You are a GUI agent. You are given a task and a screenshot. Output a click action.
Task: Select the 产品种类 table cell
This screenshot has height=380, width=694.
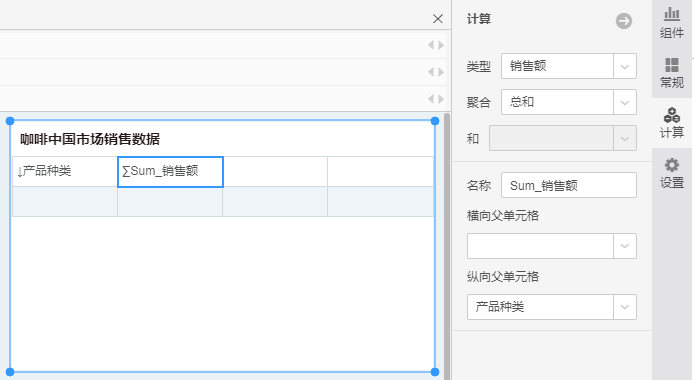[65, 171]
